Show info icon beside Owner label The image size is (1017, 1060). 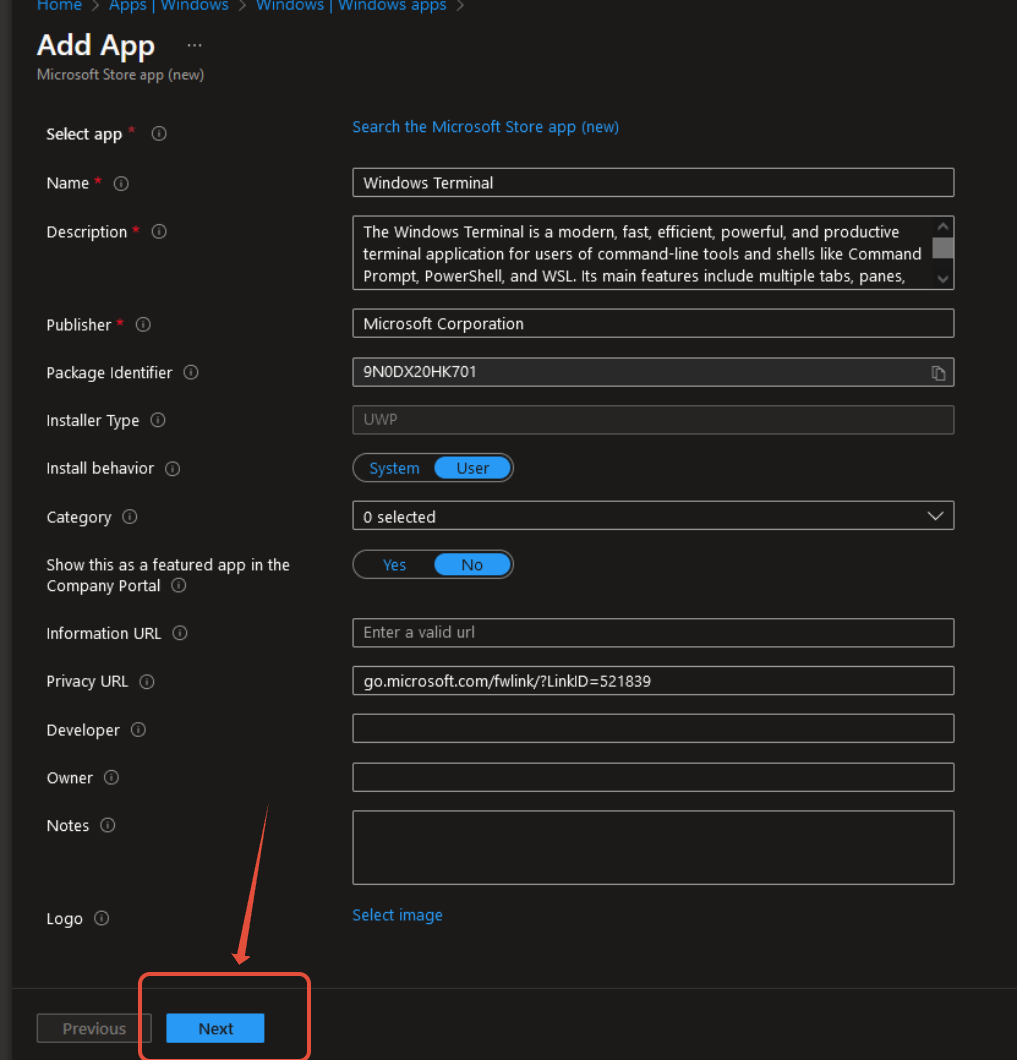tap(112, 777)
